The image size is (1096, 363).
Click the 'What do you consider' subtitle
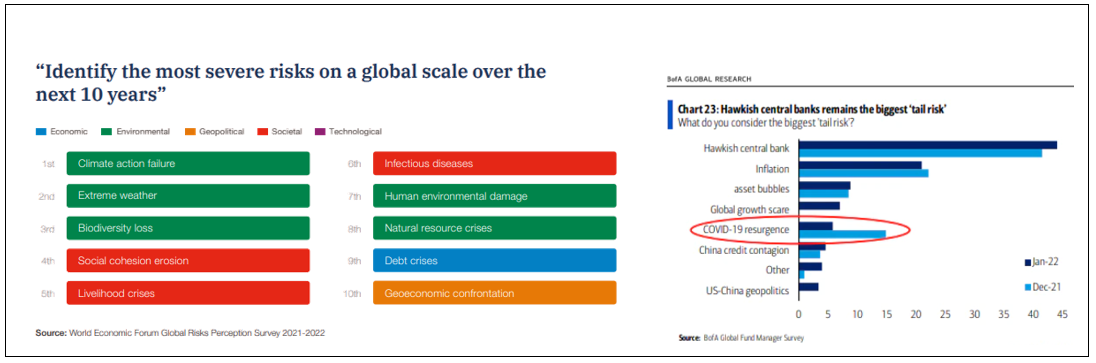766,123
